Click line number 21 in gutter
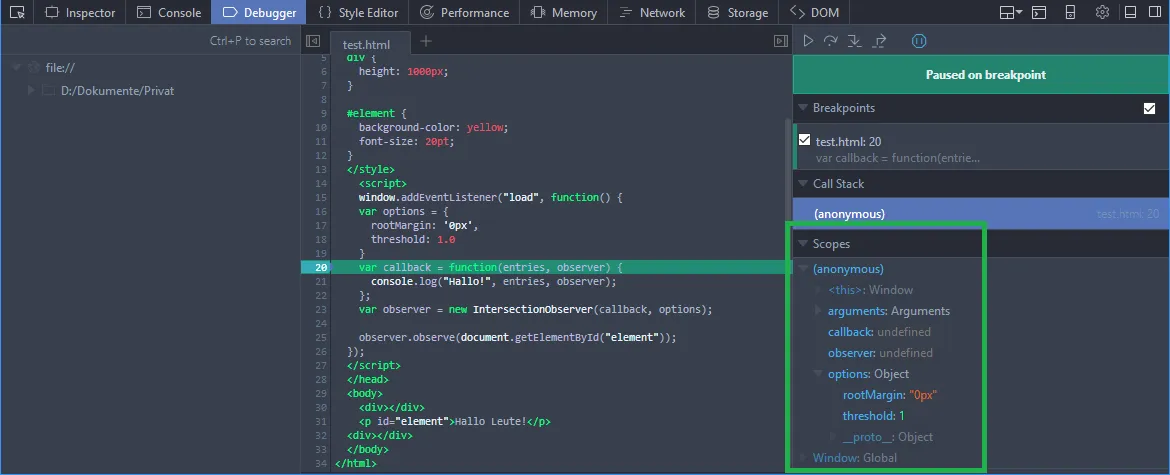The image size is (1170, 475). (321, 281)
